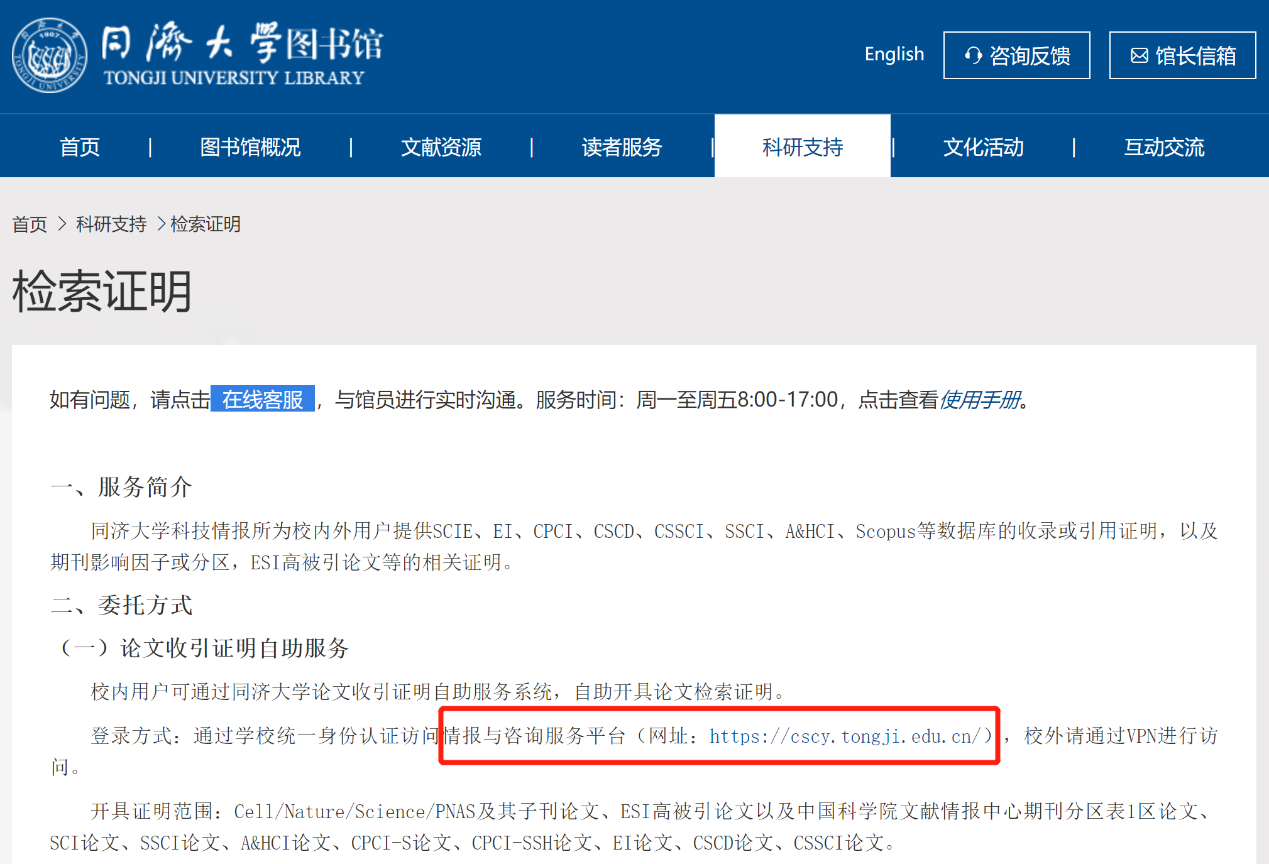Click 检索证明 in the breadcrumb trail
Viewport: 1269px width, 864px height.
206,224
